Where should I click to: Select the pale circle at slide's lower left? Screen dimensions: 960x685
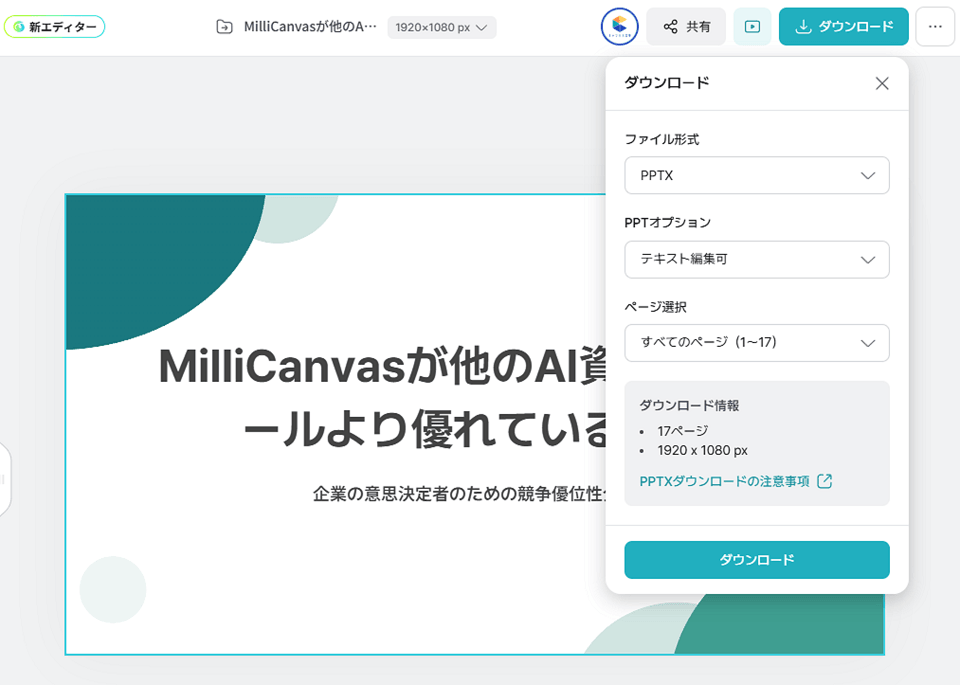[113, 590]
